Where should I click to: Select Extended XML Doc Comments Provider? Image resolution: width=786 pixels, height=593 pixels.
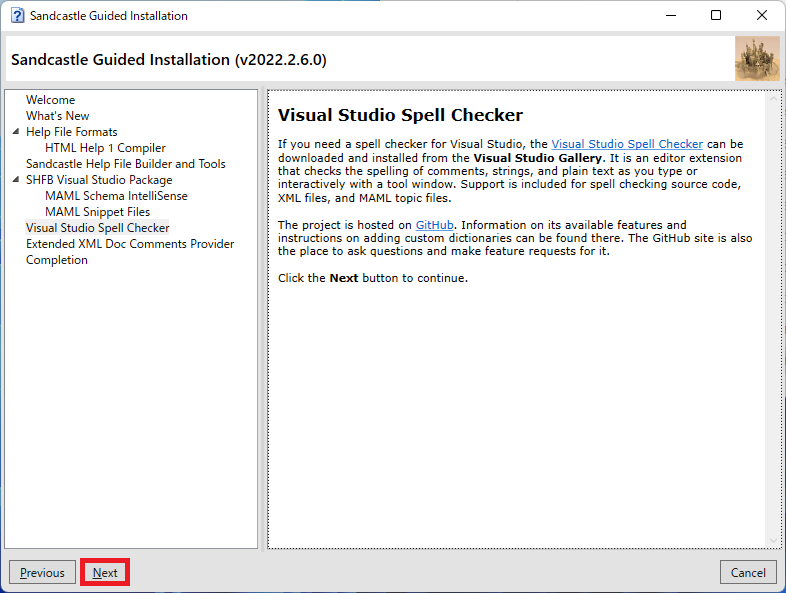tap(130, 244)
